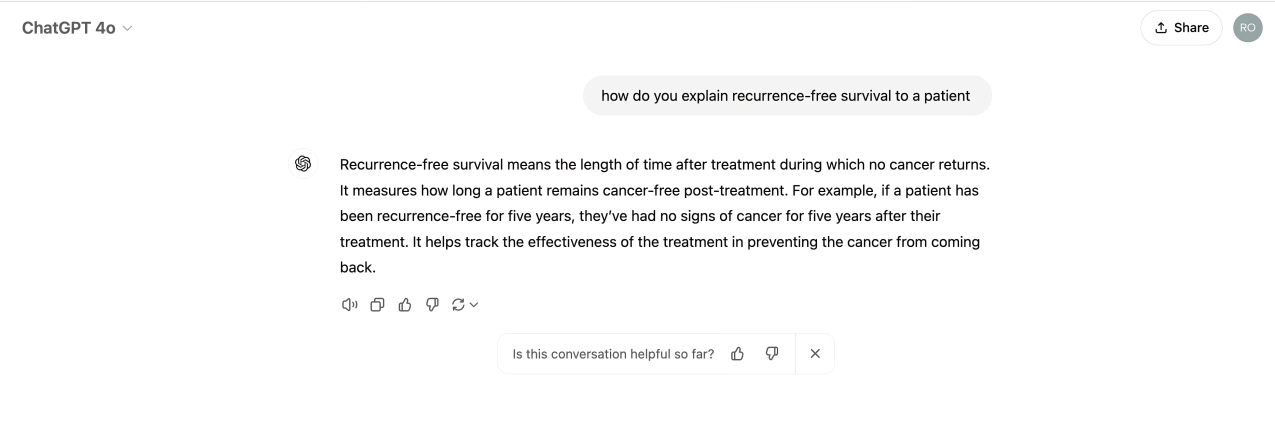The height and width of the screenshot is (441, 1275).
Task: Click the 'Is this conversation helpful so far?' text
Action: click(613, 354)
